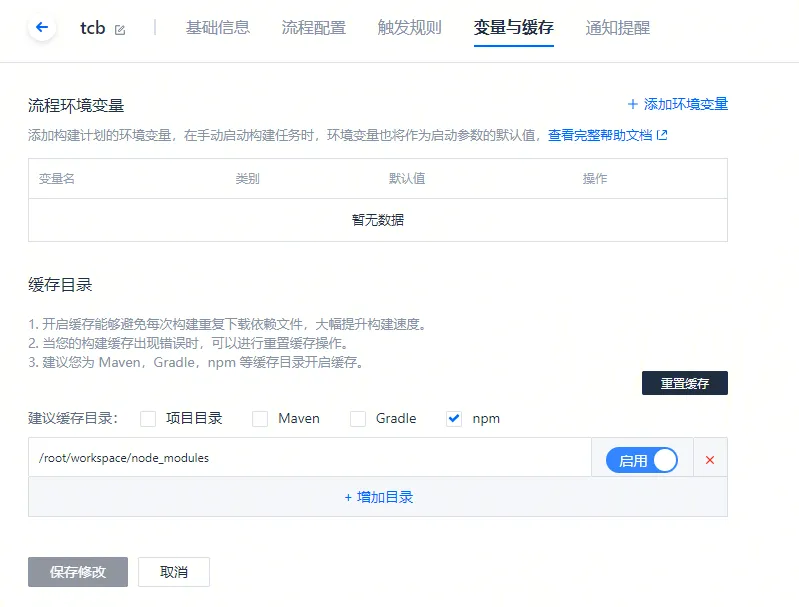Click the 重置缓存 button
799x607 pixels.
pos(684,383)
